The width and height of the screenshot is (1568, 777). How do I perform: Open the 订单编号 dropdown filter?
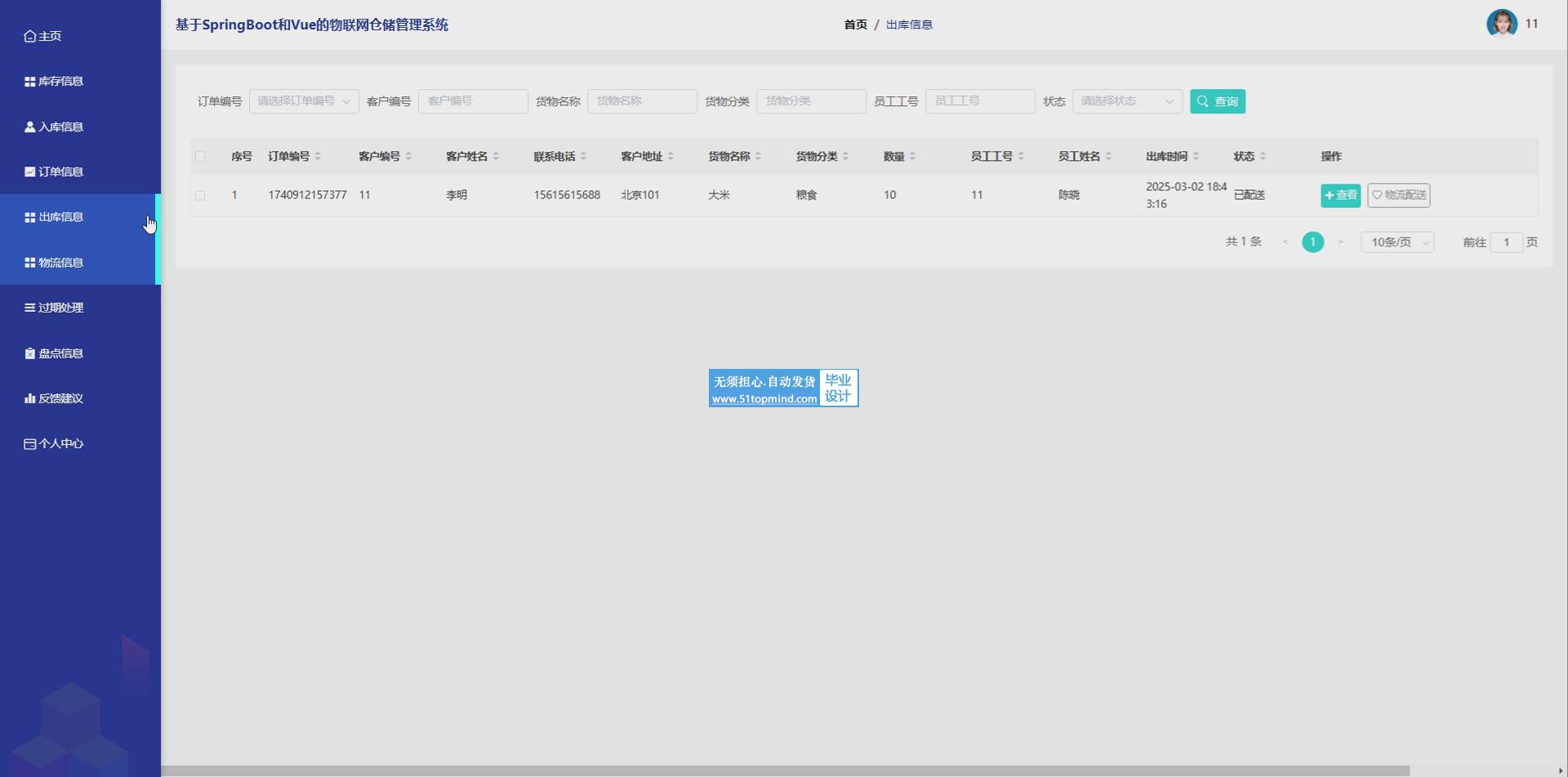(303, 101)
